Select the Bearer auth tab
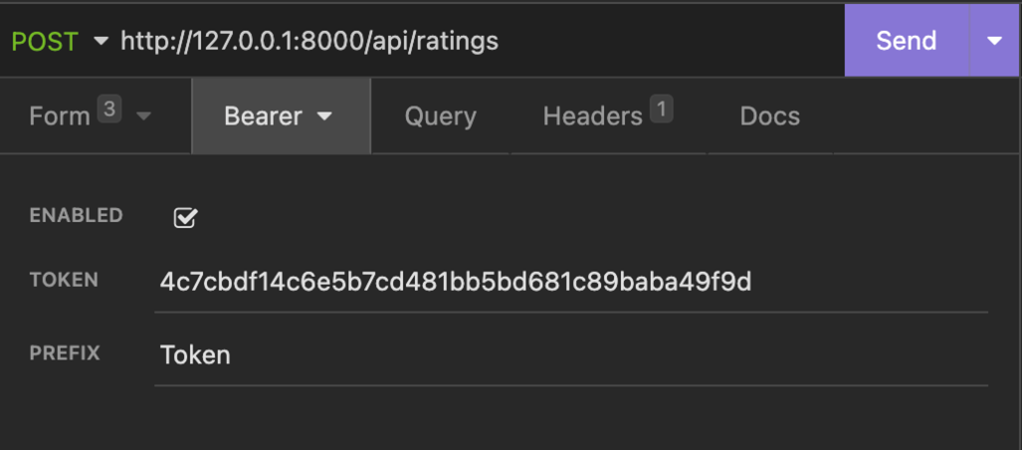This screenshot has height=450, width=1022. click(x=263, y=116)
